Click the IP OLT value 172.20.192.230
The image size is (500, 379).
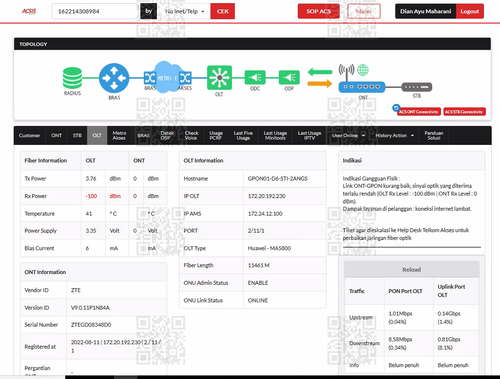[x=267, y=196]
